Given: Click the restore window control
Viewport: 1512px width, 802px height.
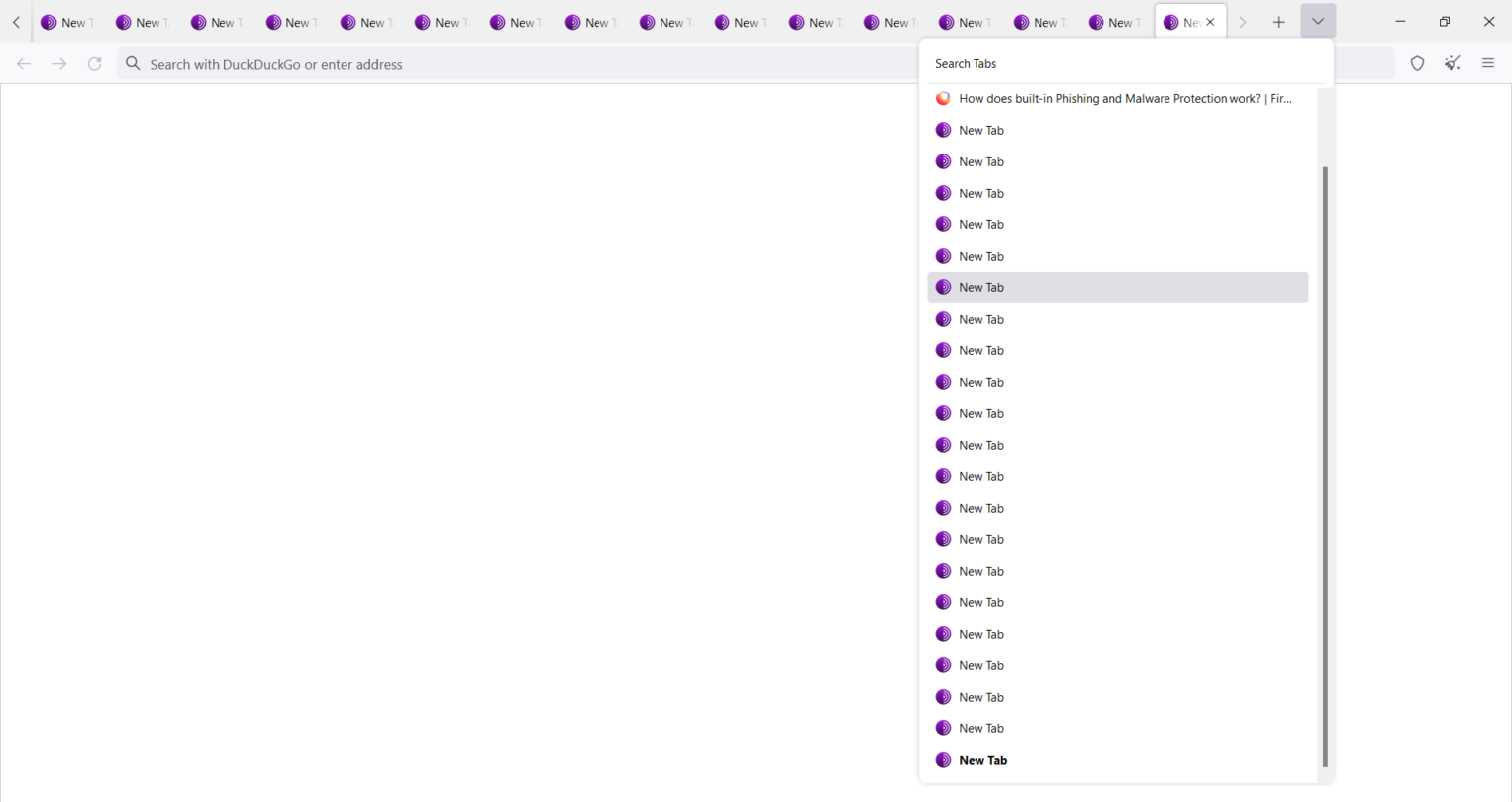Looking at the screenshot, I should 1444,21.
